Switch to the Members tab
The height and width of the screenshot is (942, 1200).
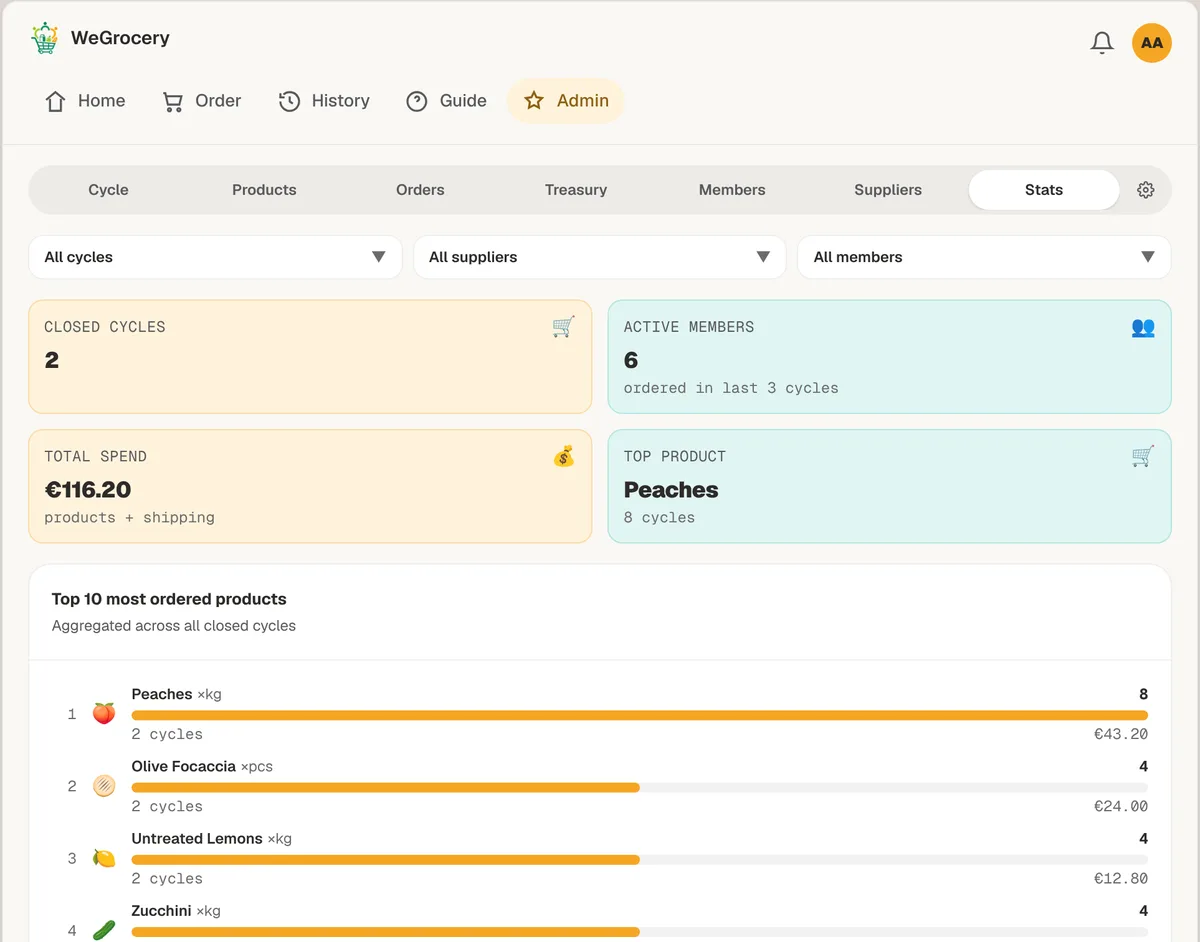pyautogui.click(x=732, y=190)
